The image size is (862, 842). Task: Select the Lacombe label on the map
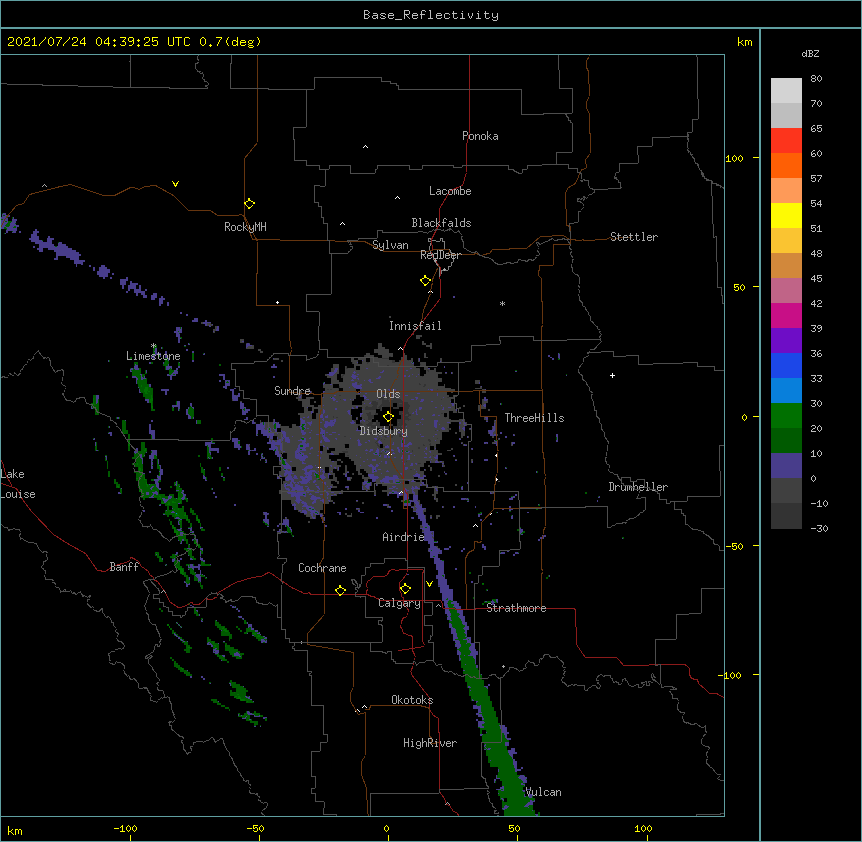(450, 191)
